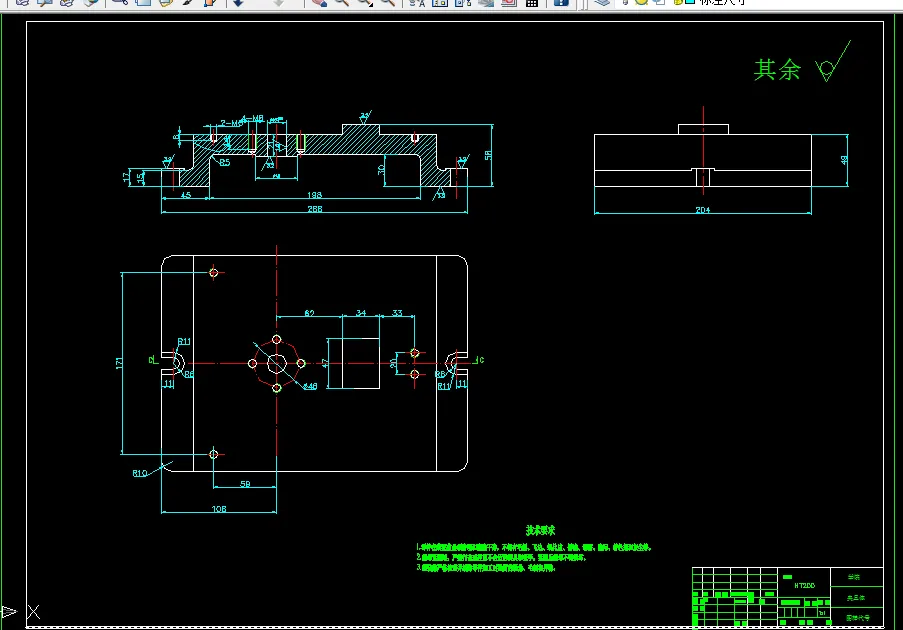Click the UCS X axis icon
Screen dimensions: 903x630
pos(33,612)
